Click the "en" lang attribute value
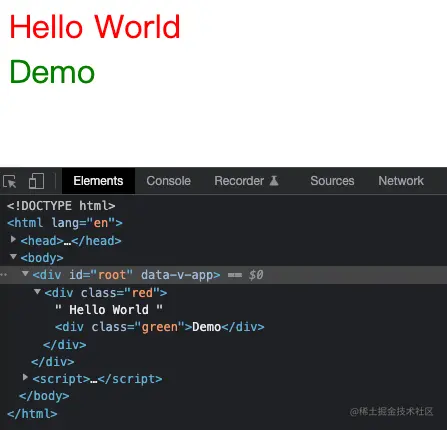The height and width of the screenshot is (430, 447). tap(101, 223)
